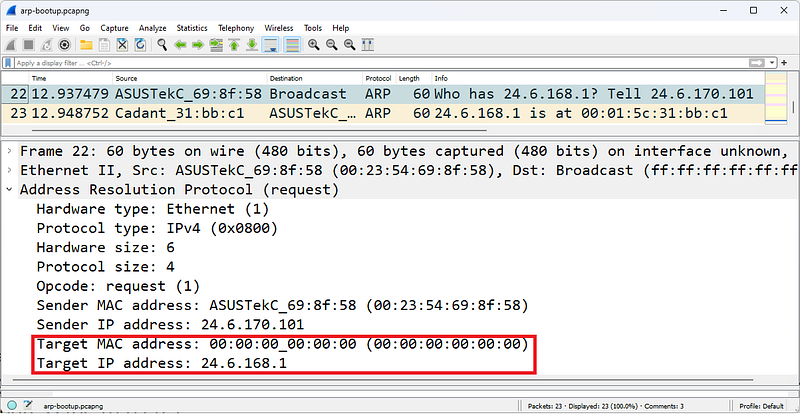Viewport: 800px width, 414px height.
Task: Sort packets by the Length column
Action: click(414, 78)
